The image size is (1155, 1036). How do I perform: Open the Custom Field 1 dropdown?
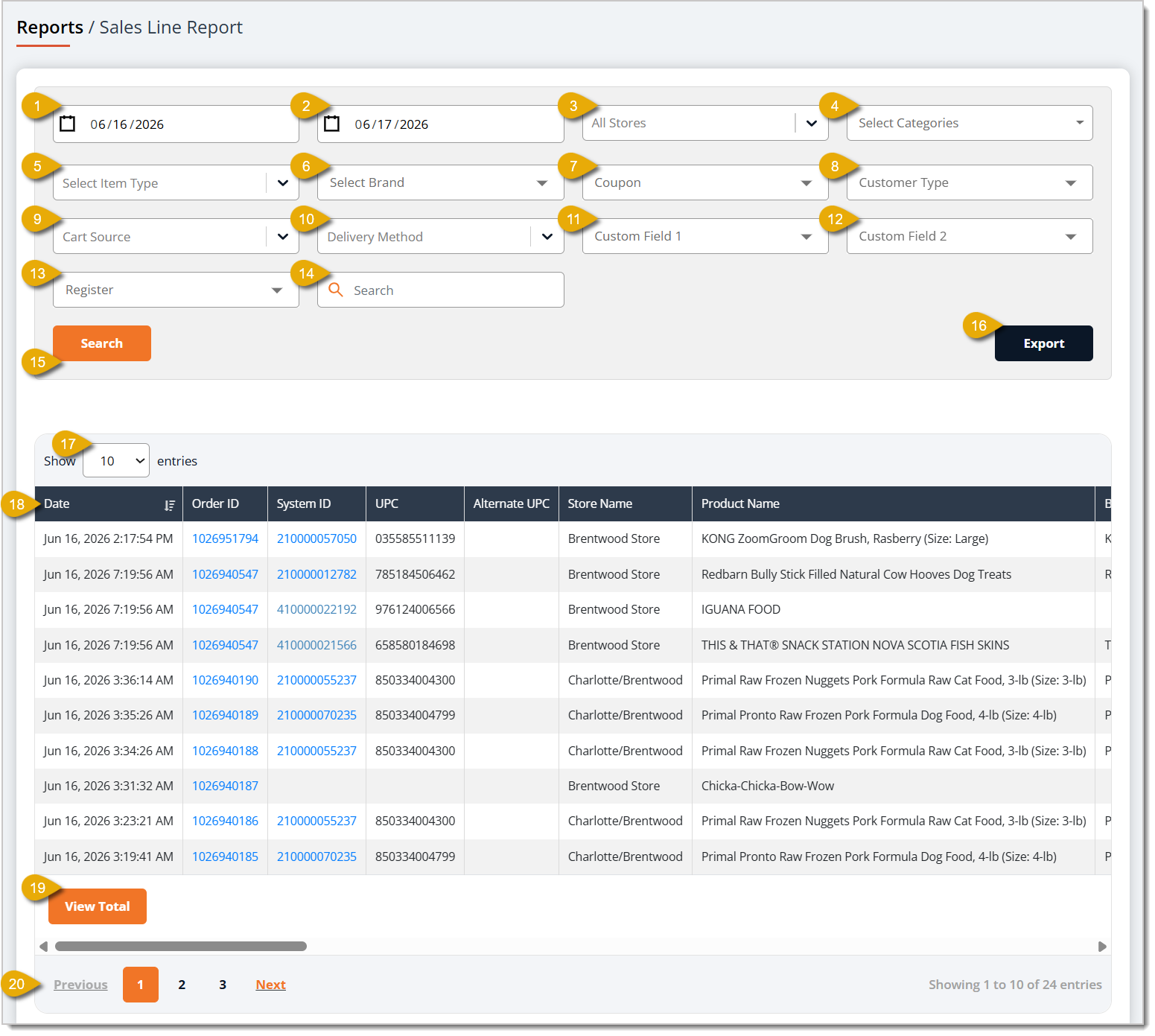[704, 236]
